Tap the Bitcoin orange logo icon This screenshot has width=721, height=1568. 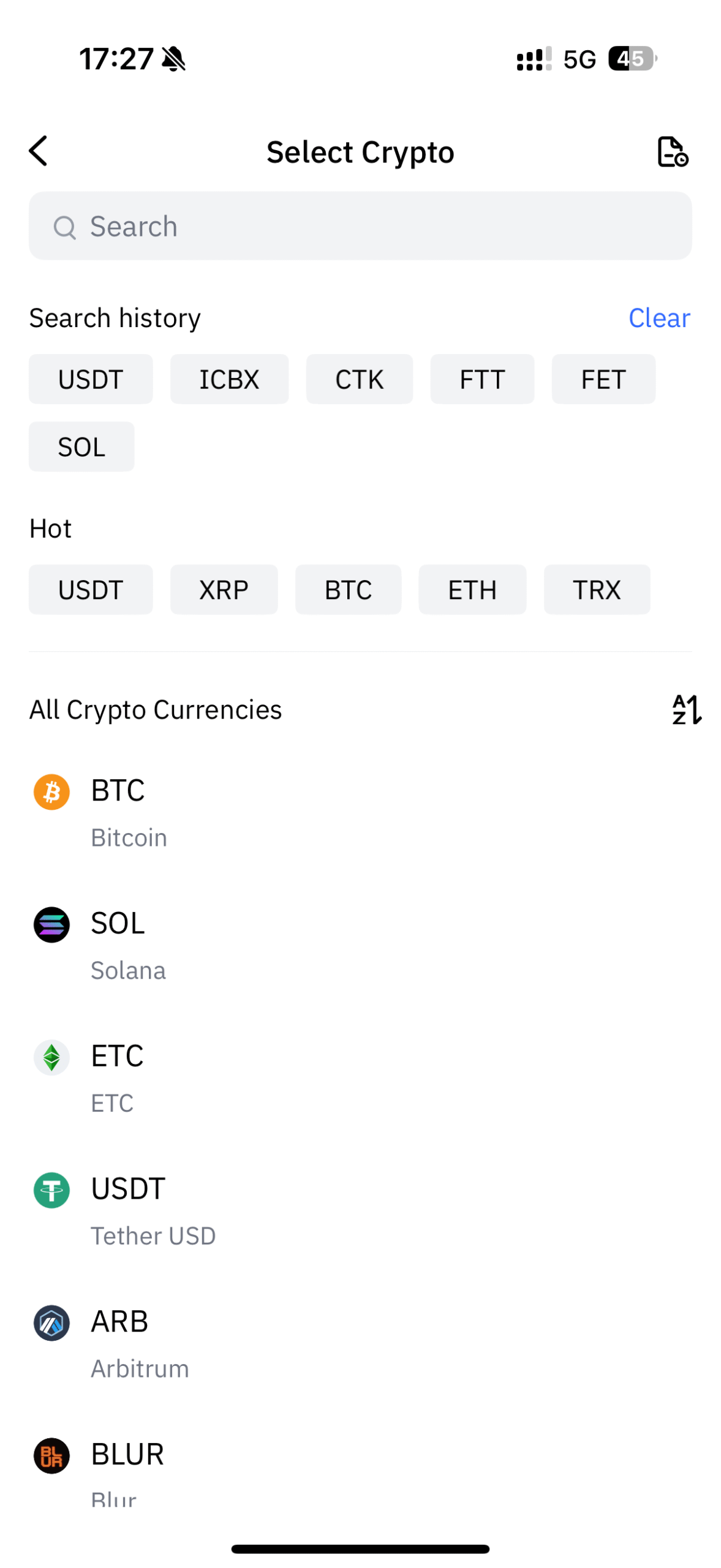51,791
